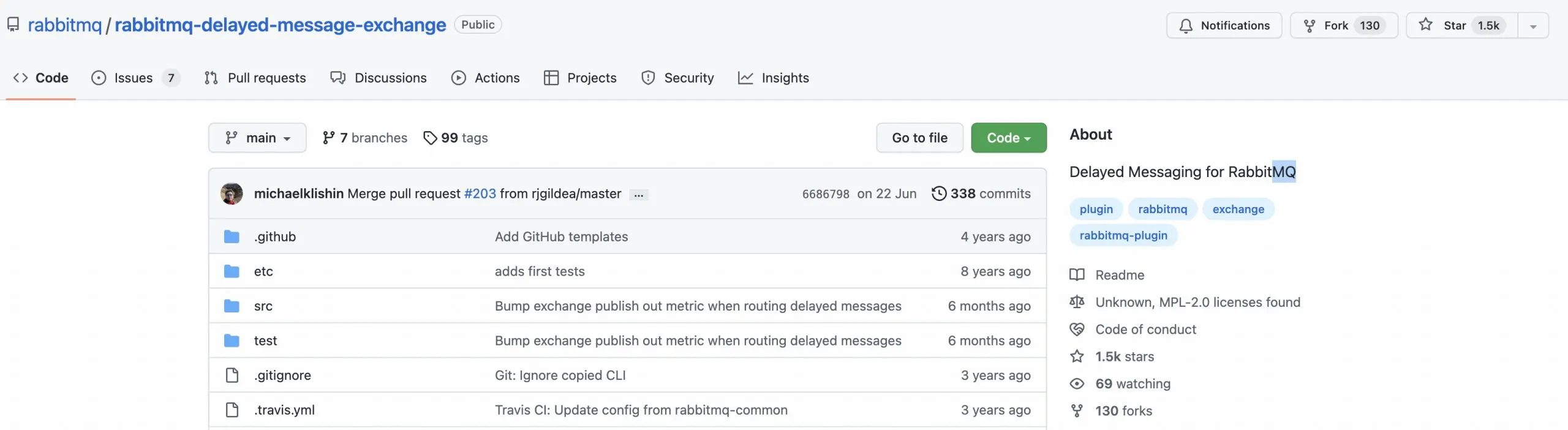Image resolution: width=1568 pixels, height=430 pixels.
Task: Select the rabbitmq-plugin topic tag
Action: point(1123,235)
